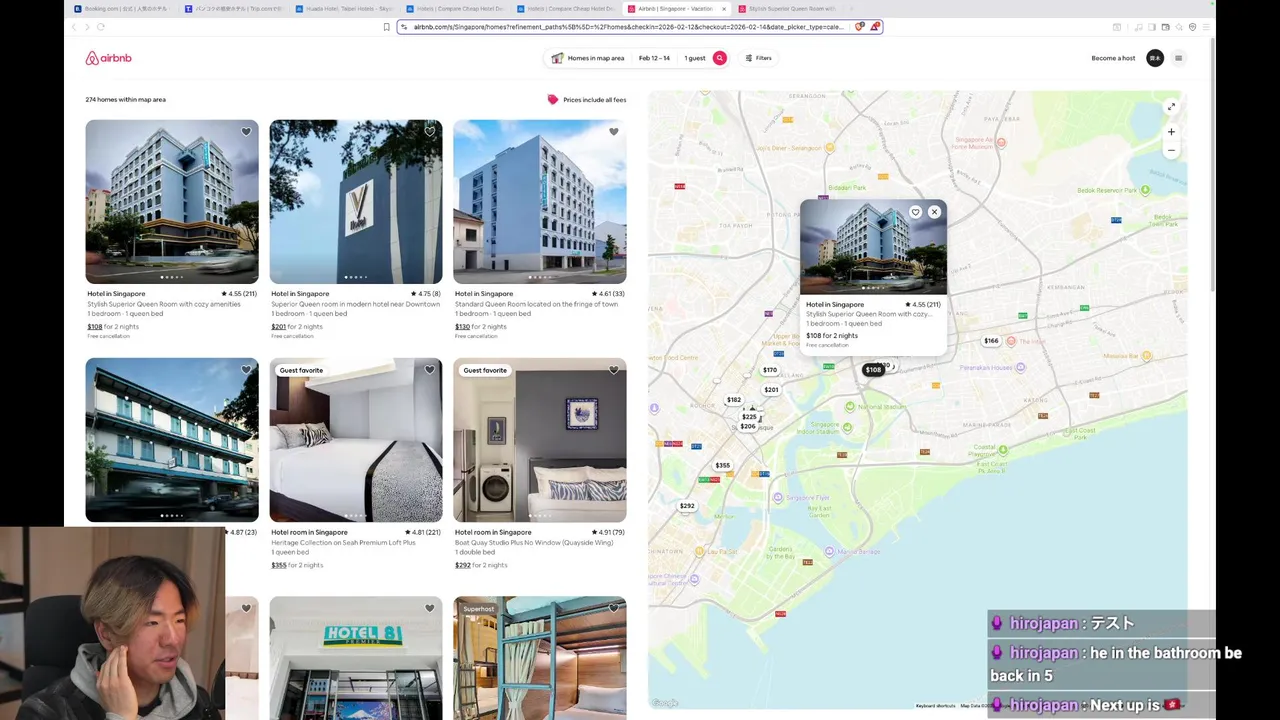The width and height of the screenshot is (1280, 720).
Task: Zoom out on the map
Action: 1171,151
